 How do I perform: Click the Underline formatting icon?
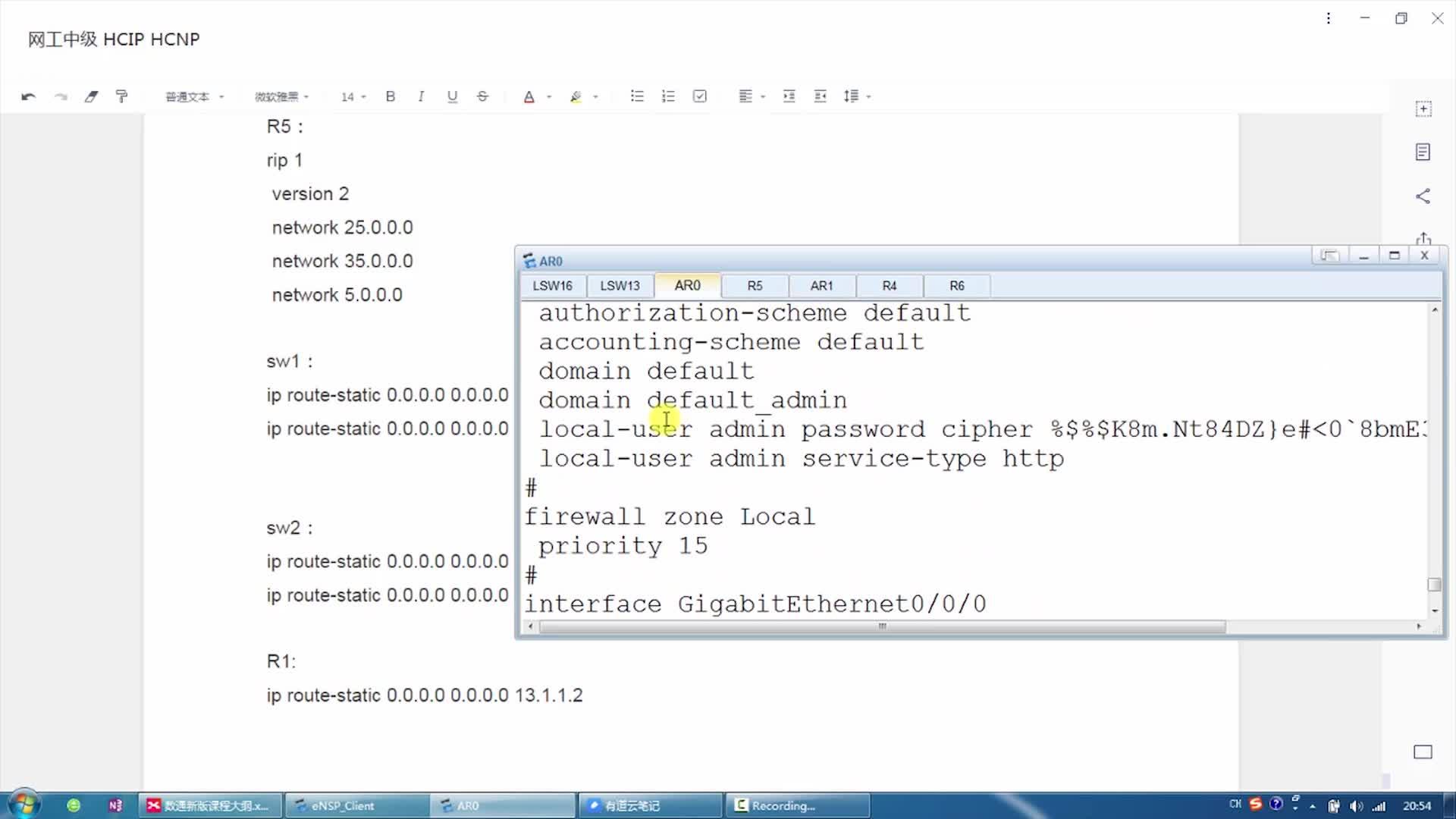(452, 96)
